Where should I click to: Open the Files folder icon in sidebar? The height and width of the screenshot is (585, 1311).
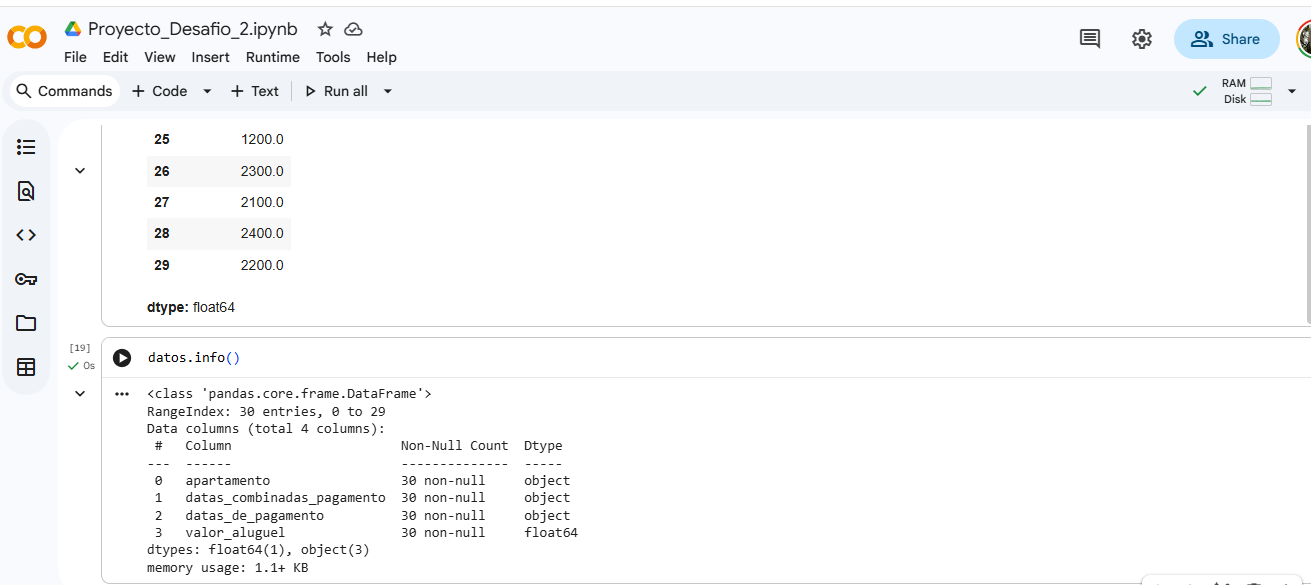tap(27, 323)
